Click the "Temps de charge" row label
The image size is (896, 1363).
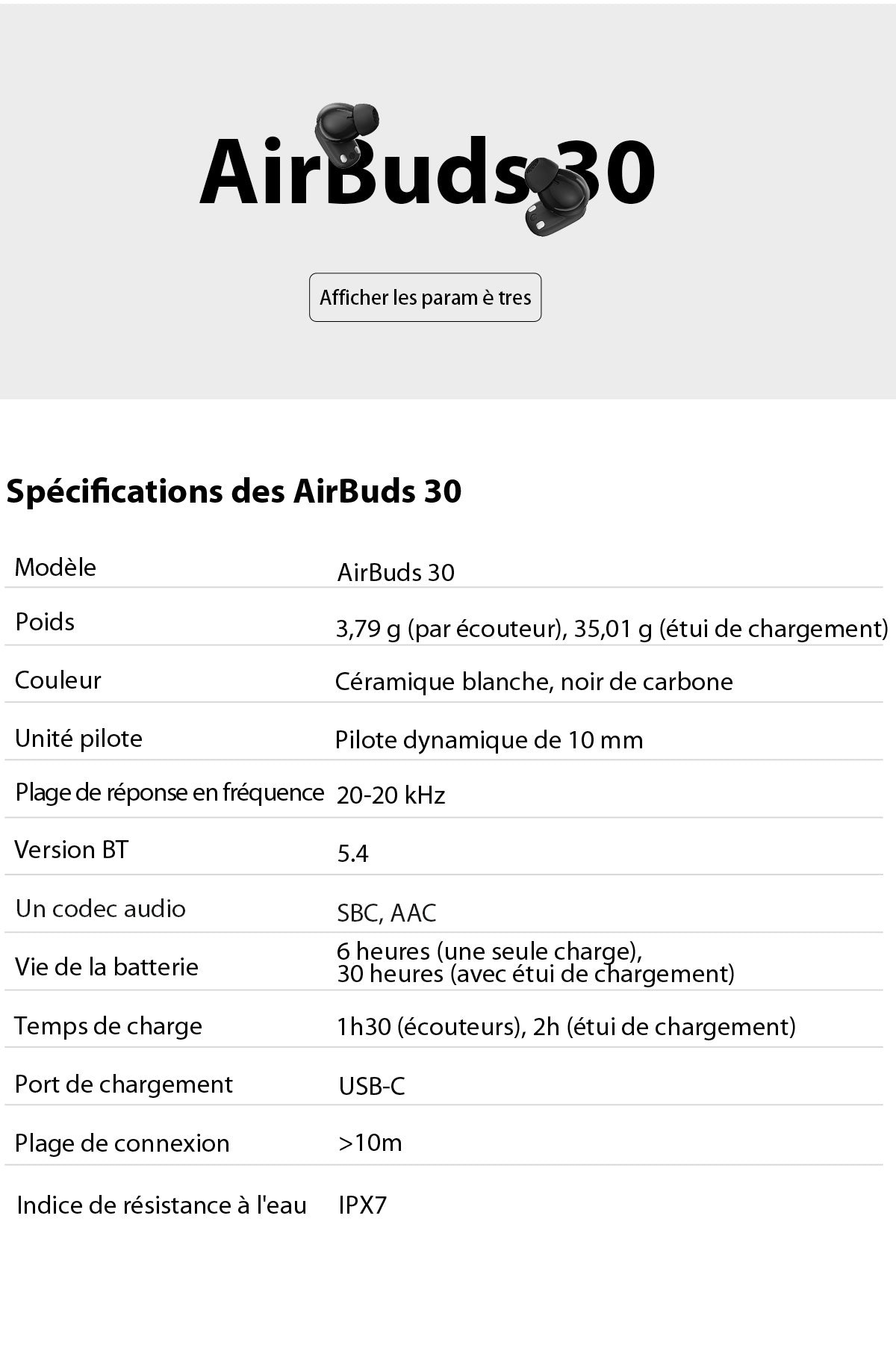click(x=108, y=1026)
